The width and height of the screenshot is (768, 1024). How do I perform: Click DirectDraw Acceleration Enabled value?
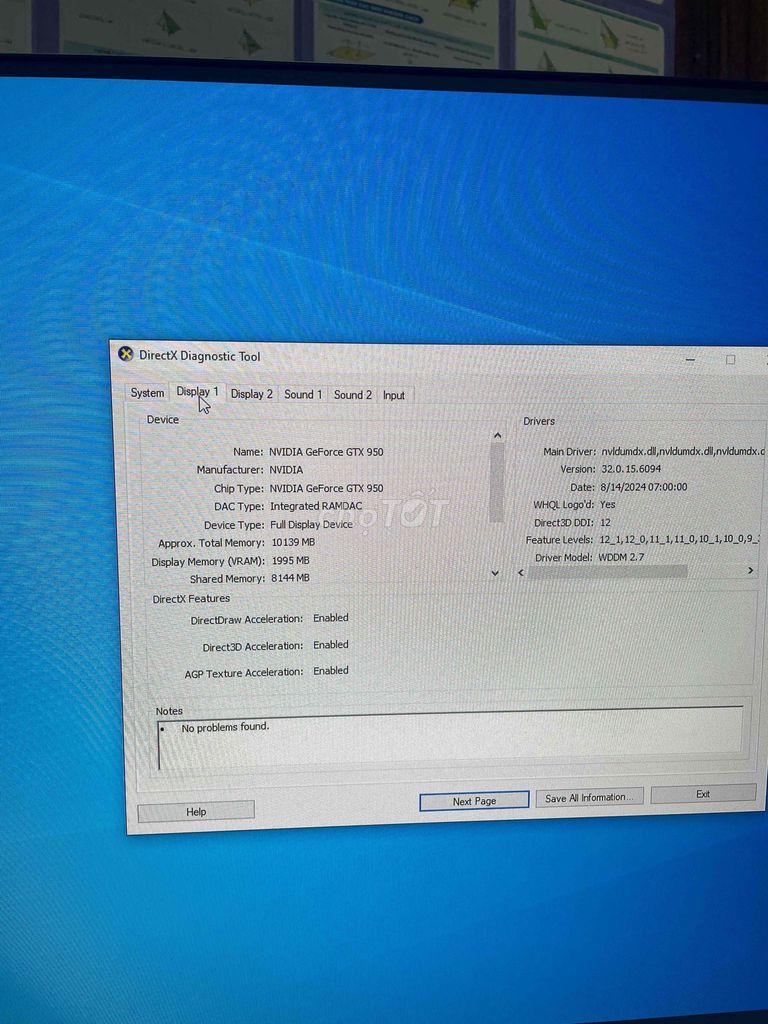pyautogui.click(x=330, y=618)
